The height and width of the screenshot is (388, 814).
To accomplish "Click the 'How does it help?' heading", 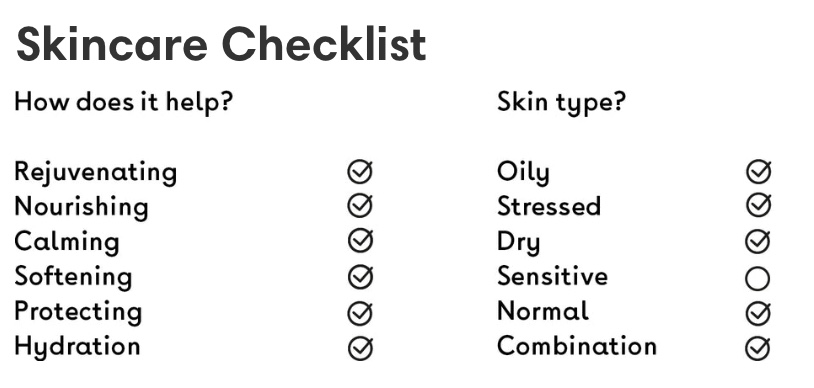I will click(x=123, y=102).
